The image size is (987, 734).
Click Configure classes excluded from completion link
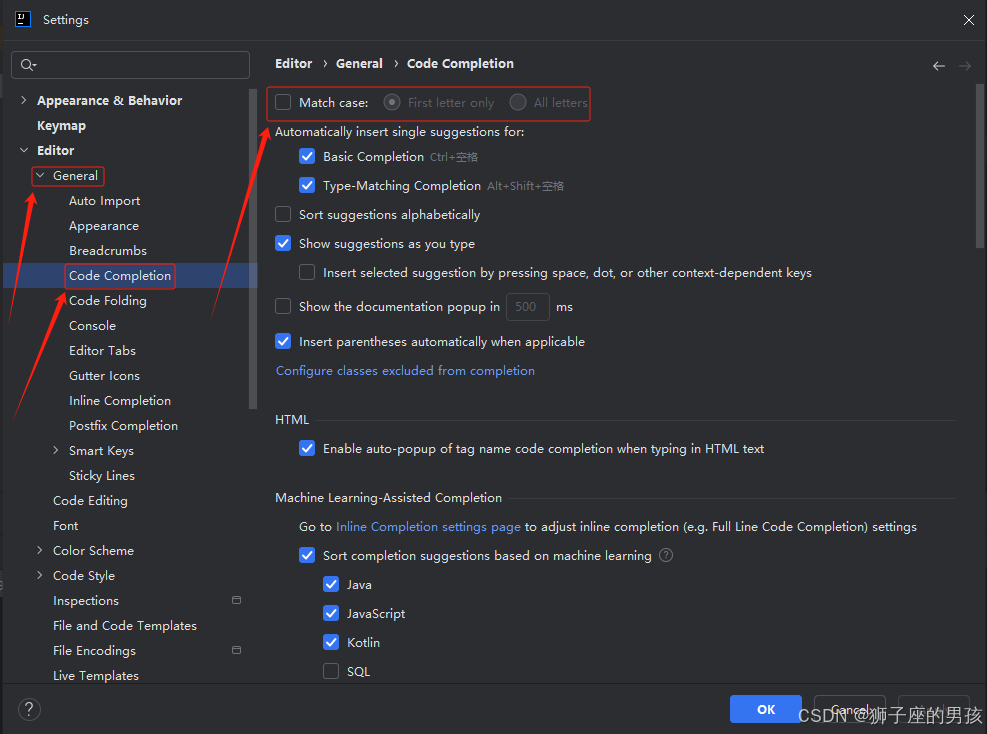point(405,371)
